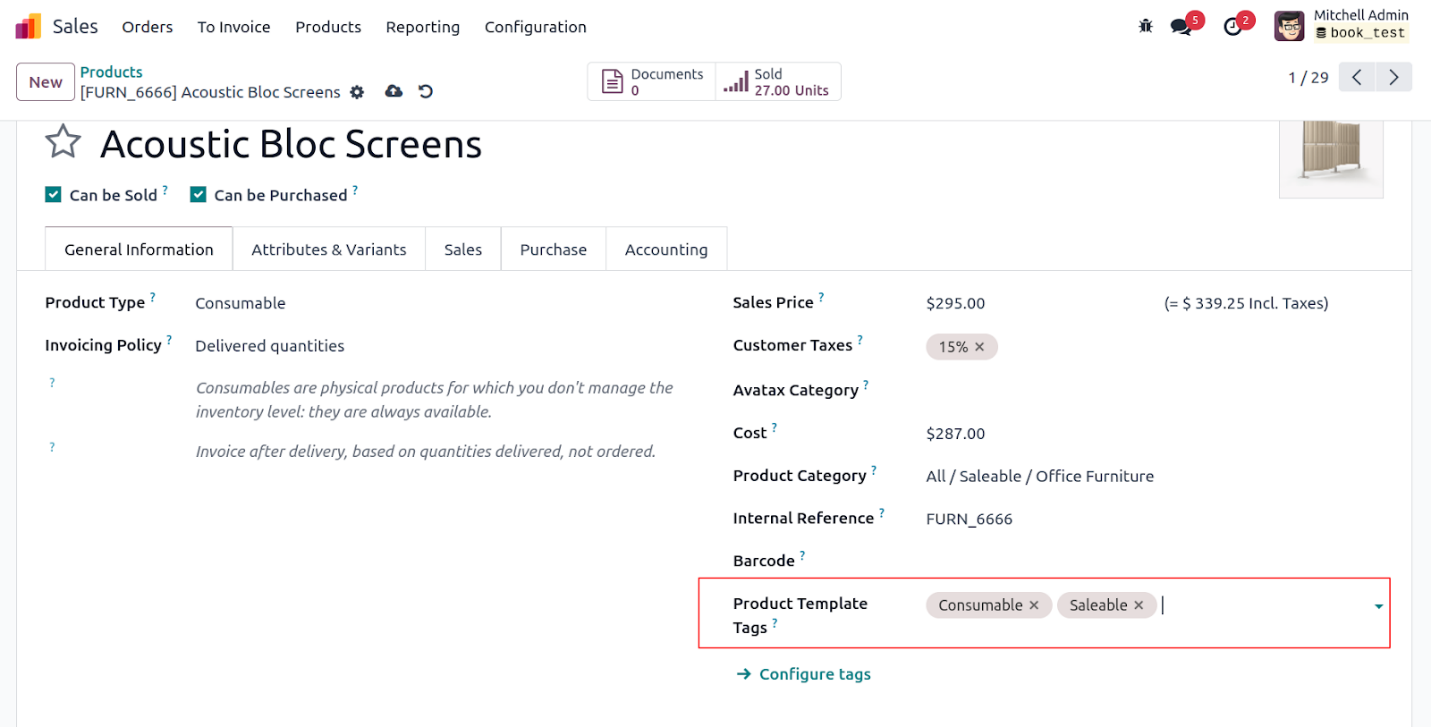This screenshot has height=727, width=1431.
Task: Toggle the Can be Sold checkbox
Action: pyautogui.click(x=54, y=195)
